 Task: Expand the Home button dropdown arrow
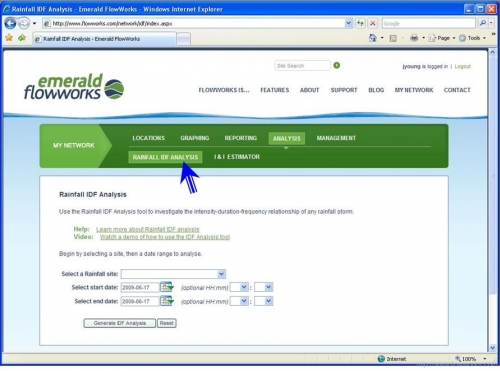coord(382,38)
